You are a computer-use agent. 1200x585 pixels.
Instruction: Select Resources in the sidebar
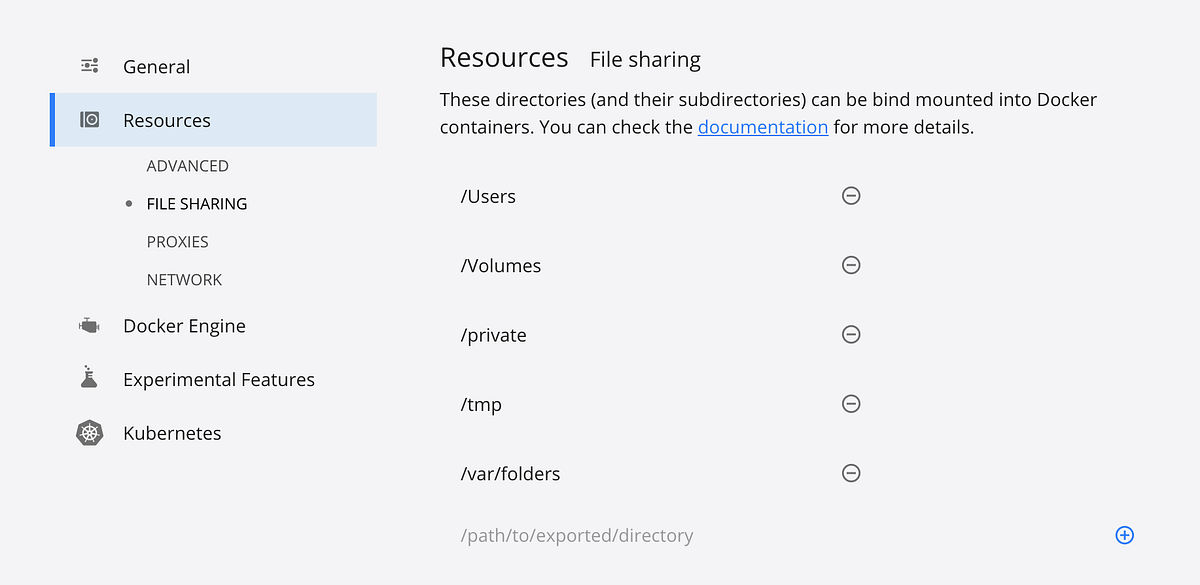(166, 121)
